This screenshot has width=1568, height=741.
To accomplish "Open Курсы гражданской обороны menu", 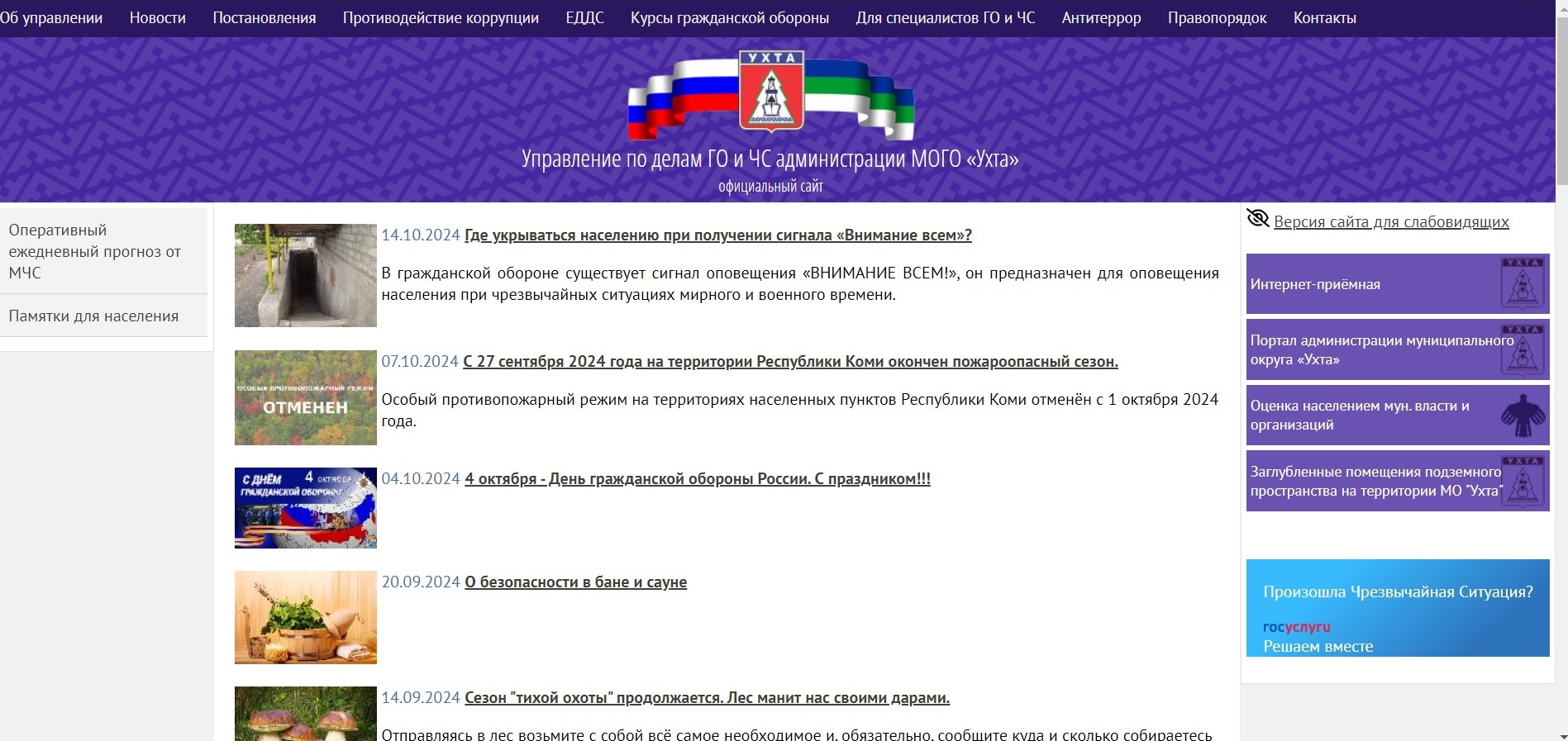I will [730, 18].
